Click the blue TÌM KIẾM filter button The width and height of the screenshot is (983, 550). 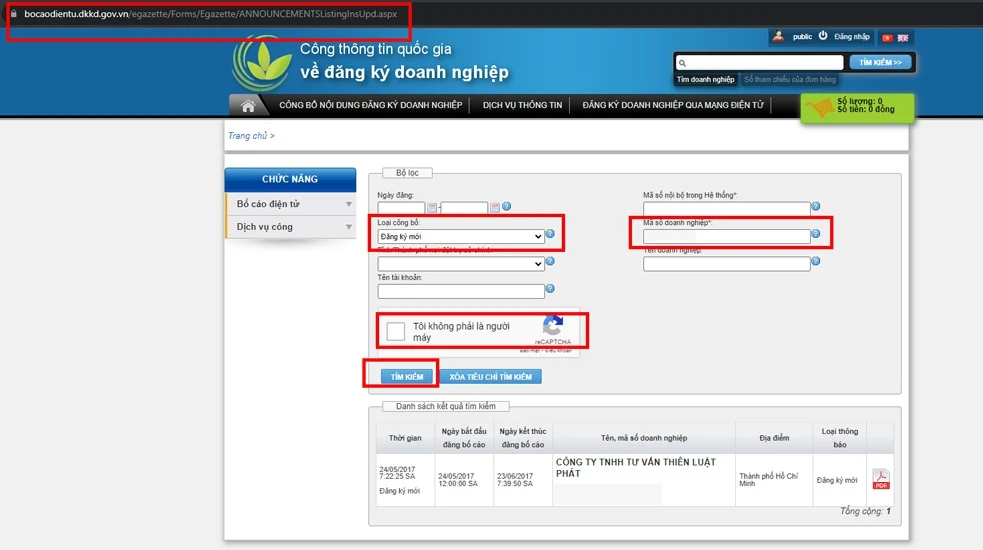click(x=406, y=377)
